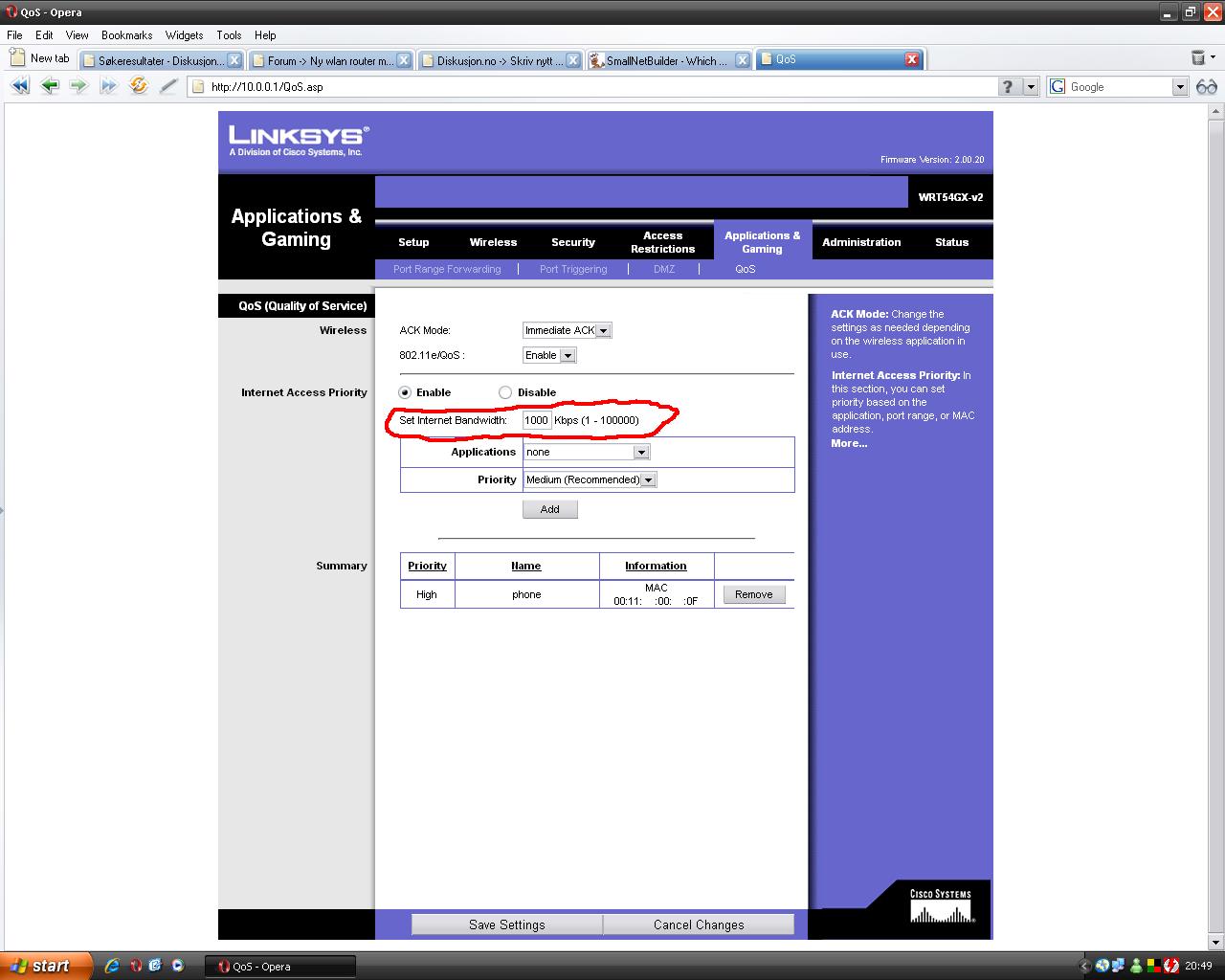Open the Priority Medium dropdown
This screenshot has width=1225, height=980.
[x=590, y=479]
